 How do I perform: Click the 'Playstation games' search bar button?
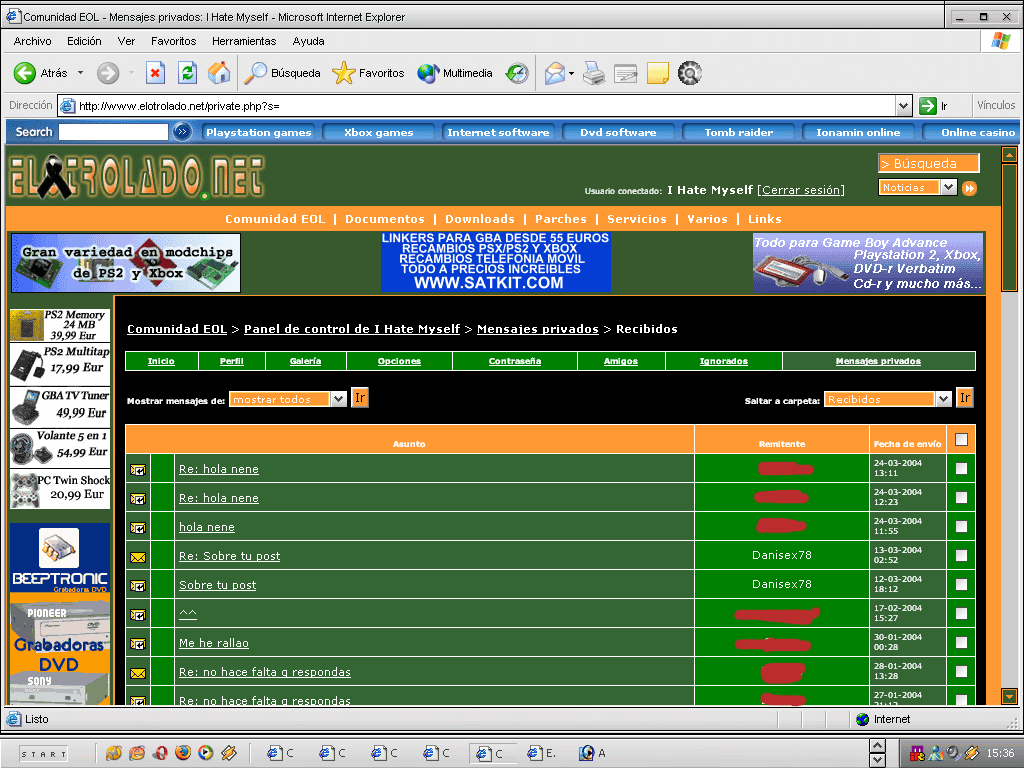259,133
